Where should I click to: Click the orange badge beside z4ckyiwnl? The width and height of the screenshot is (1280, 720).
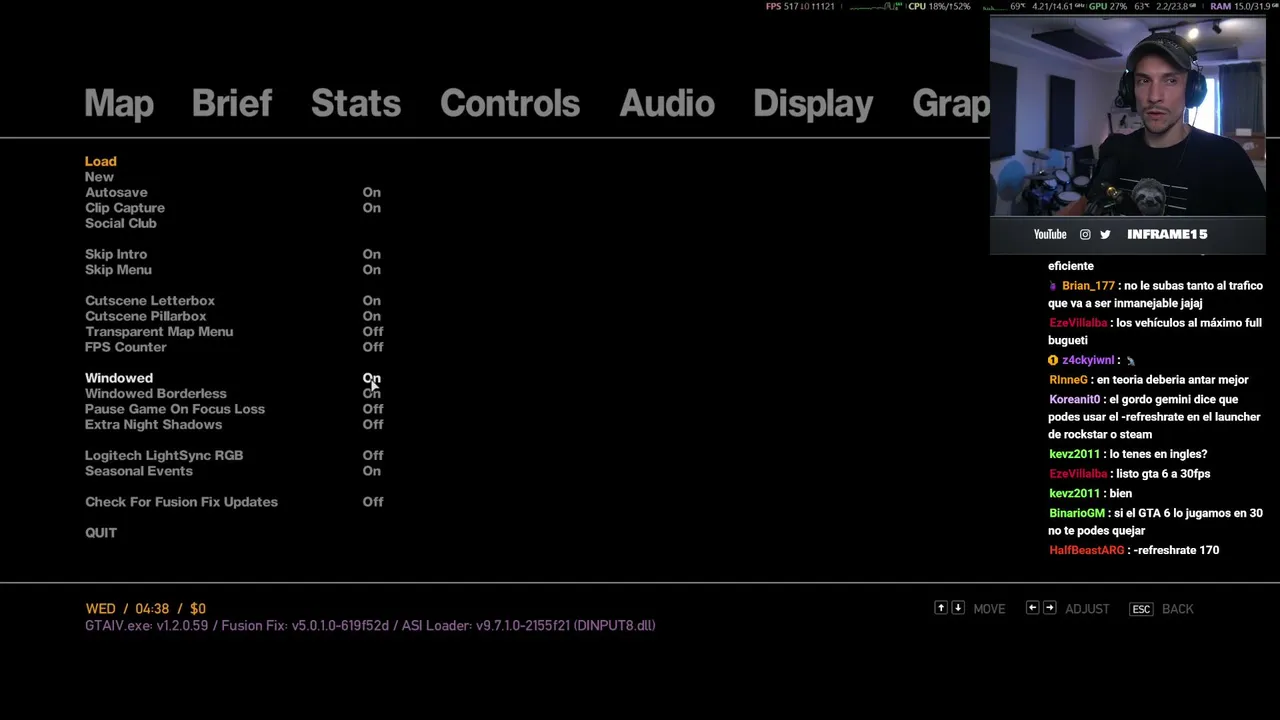[x=1053, y=360]
